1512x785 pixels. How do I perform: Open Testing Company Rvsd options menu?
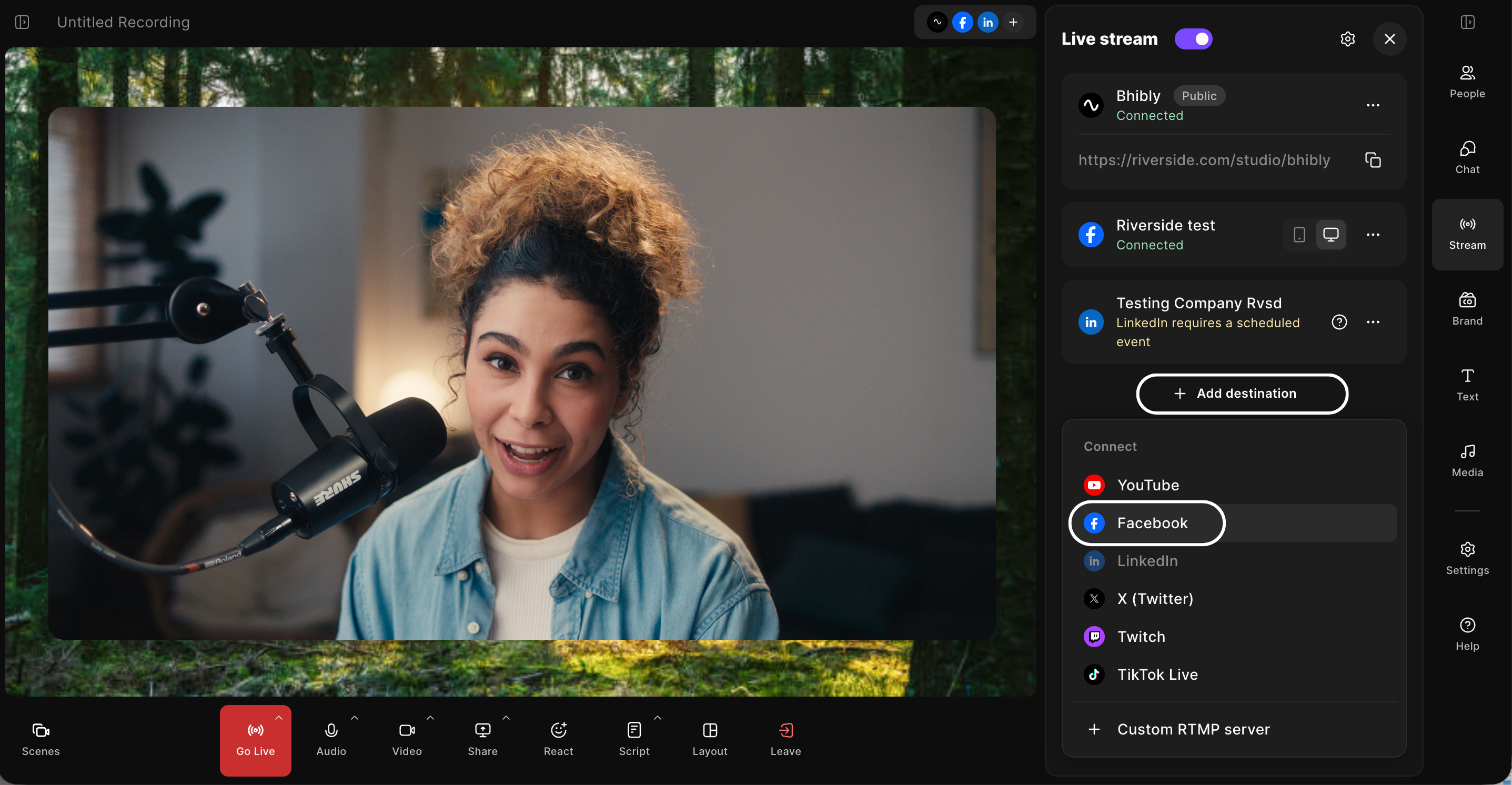pyautogui.click(x=1372, y=322)
